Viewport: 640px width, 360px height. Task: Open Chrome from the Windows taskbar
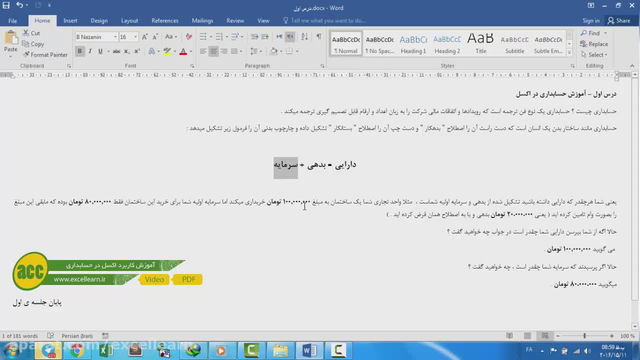point(77,351)
